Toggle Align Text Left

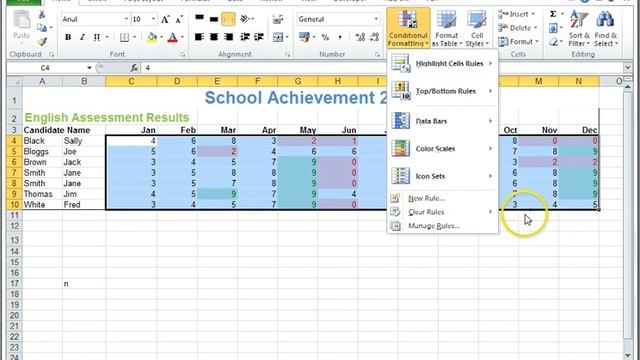(x=199, y=37)
